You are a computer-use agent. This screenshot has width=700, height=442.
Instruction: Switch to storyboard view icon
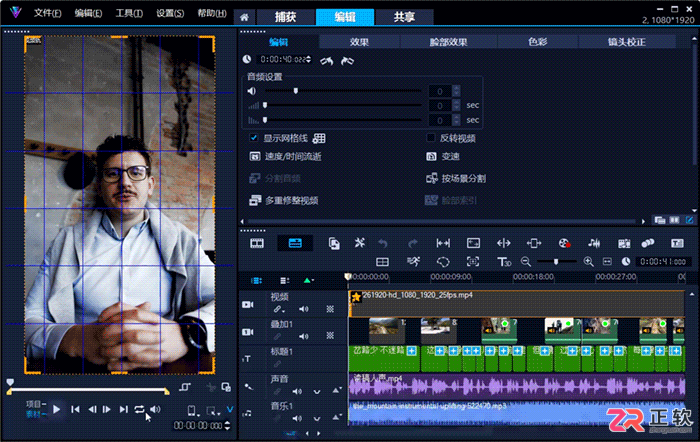(257, 243)
